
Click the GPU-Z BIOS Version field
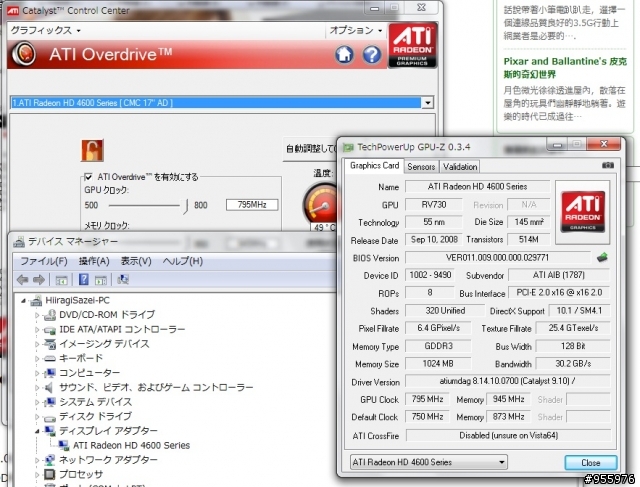point(497,258)
